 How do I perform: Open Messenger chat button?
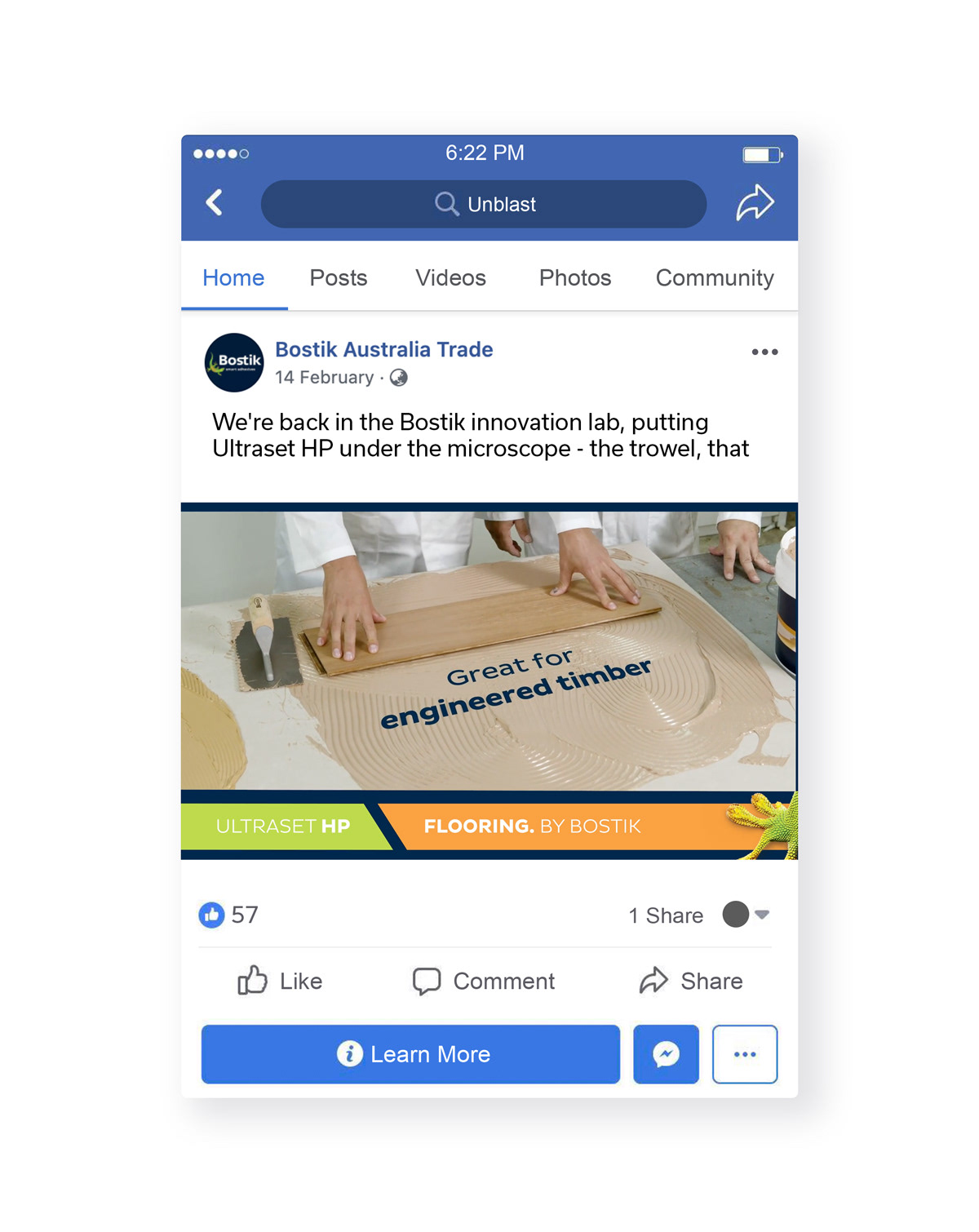click(666, 1054)
